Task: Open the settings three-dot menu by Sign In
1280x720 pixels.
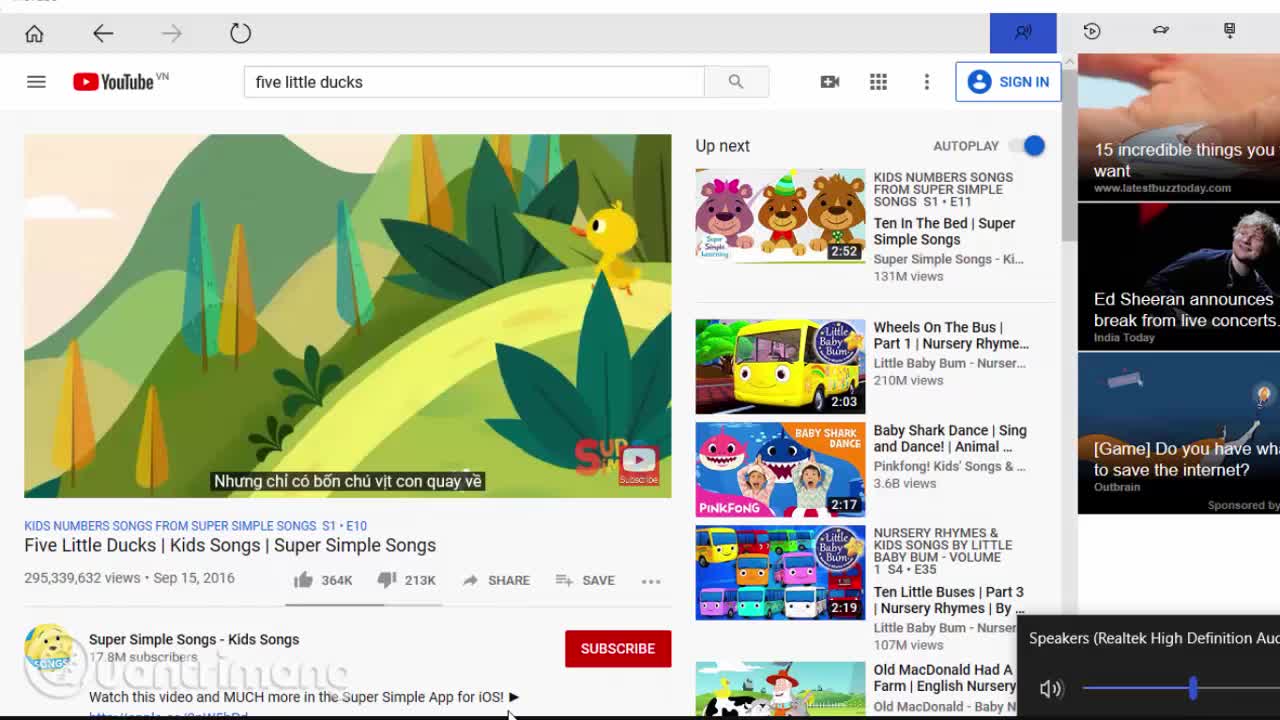Action: 926,82
